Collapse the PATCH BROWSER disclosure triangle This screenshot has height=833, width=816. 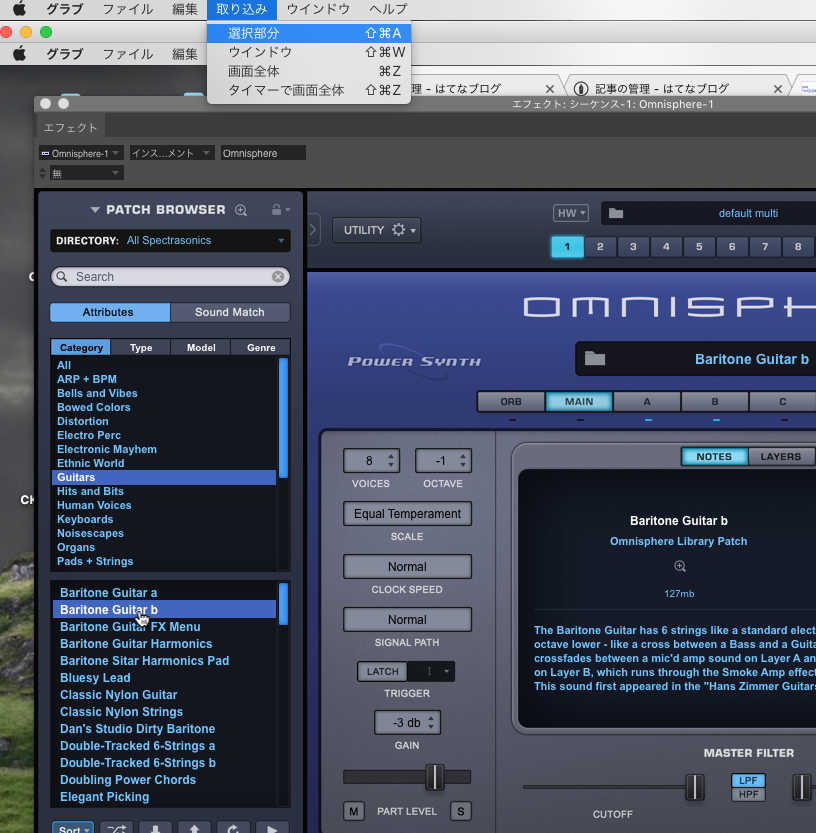[95, 210]
